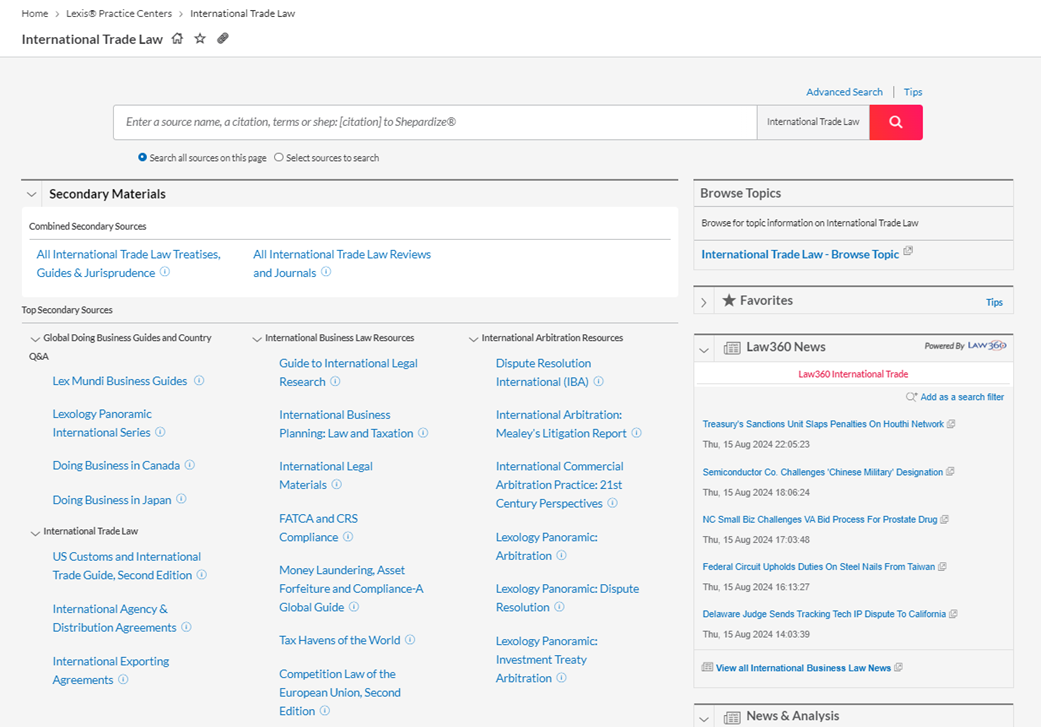Open FATCA and CRS Compliance source
Viewport: 1041px width, 727px height.
coord(318,528)
